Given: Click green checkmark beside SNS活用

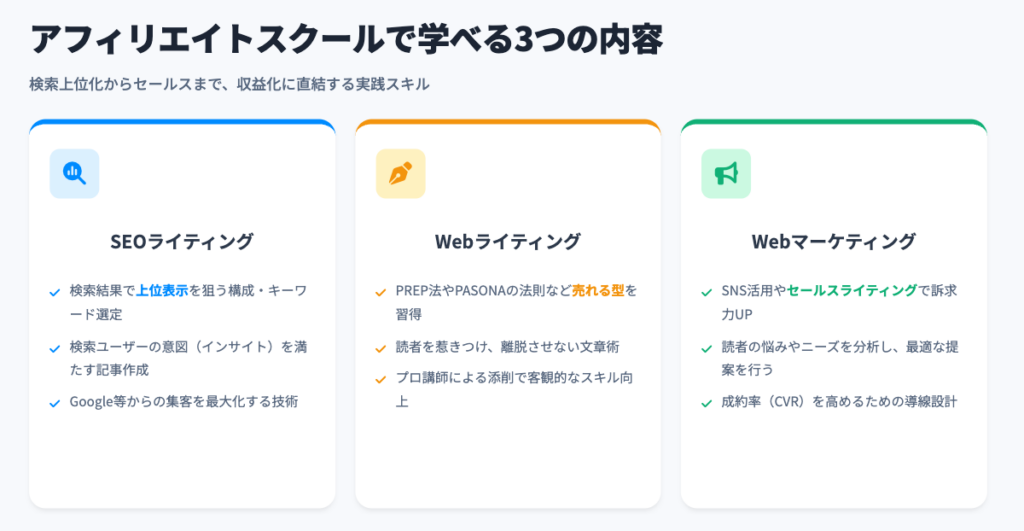Looking at the screenshot, I should point(706,293).
